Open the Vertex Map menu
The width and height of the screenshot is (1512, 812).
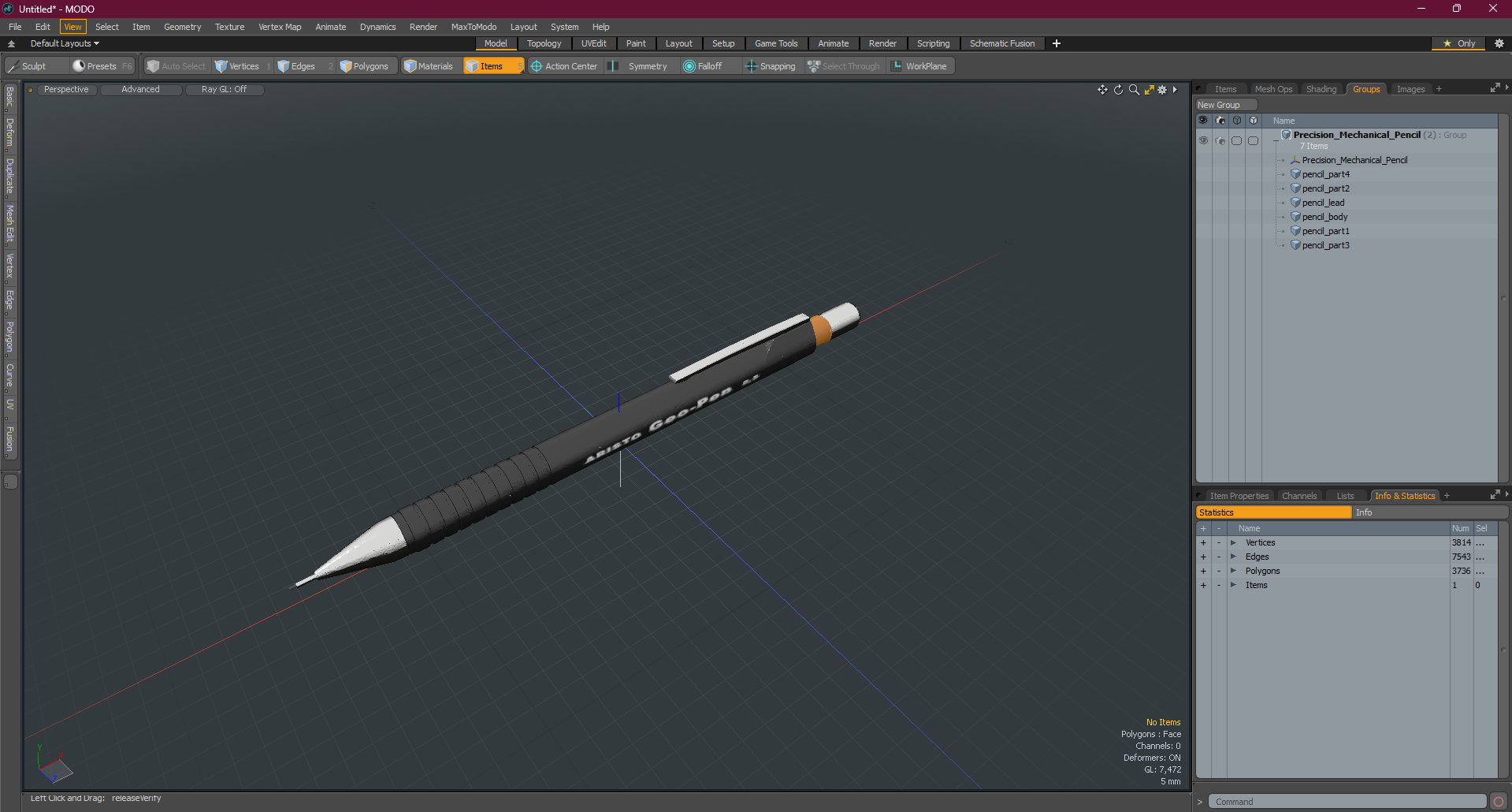coord(280,27)
